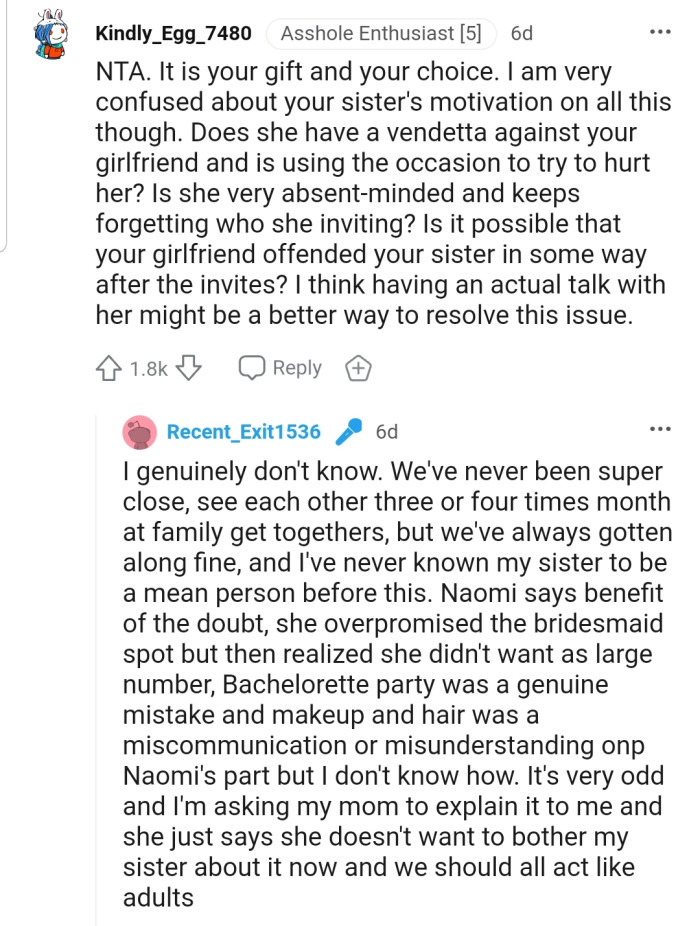Viewport: 700px width, 926px height.
Task: Click the 6d timestamp on Kindly_Egg_7480's comment
Action: click(x=521, y=33)
